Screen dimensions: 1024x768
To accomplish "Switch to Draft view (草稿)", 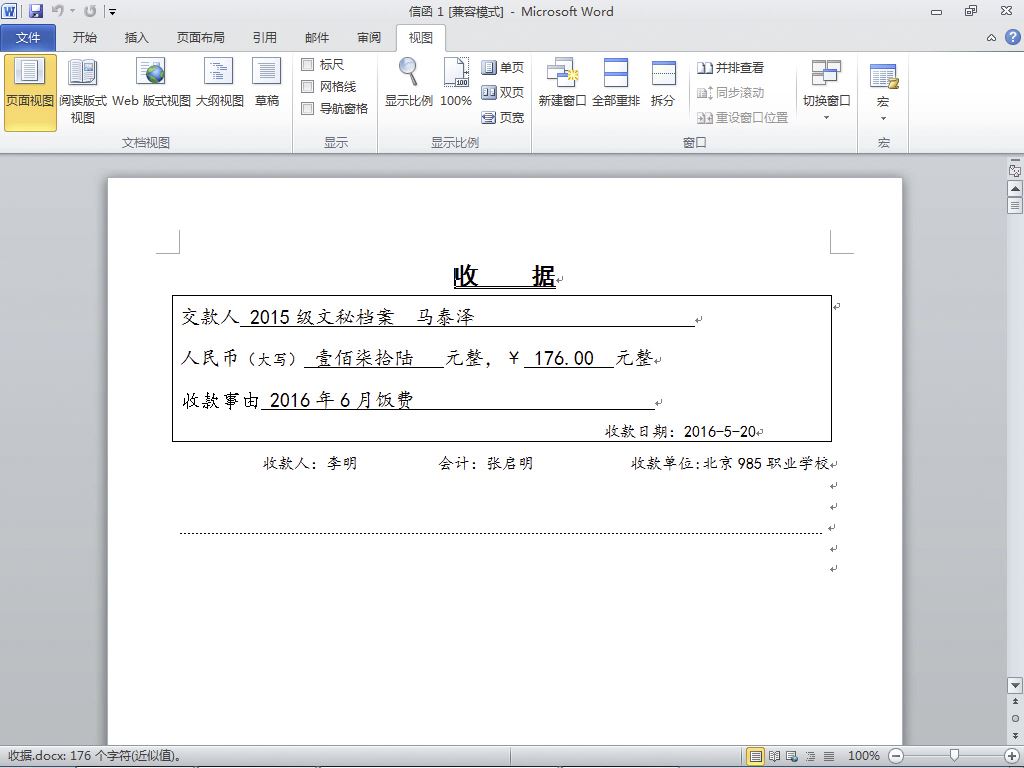I will pos(266,84).
